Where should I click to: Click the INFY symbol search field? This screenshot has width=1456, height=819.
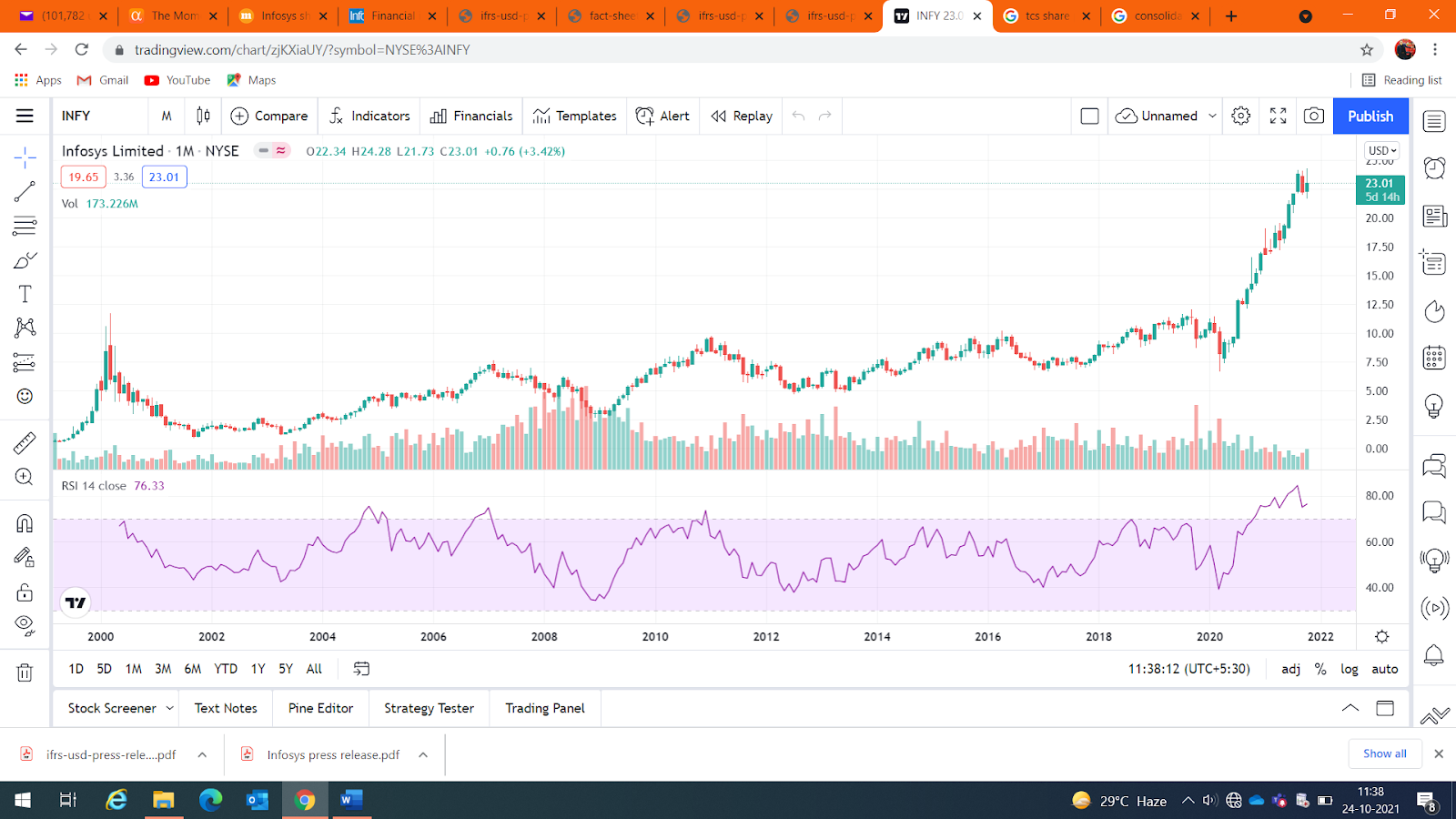[100, 116]
